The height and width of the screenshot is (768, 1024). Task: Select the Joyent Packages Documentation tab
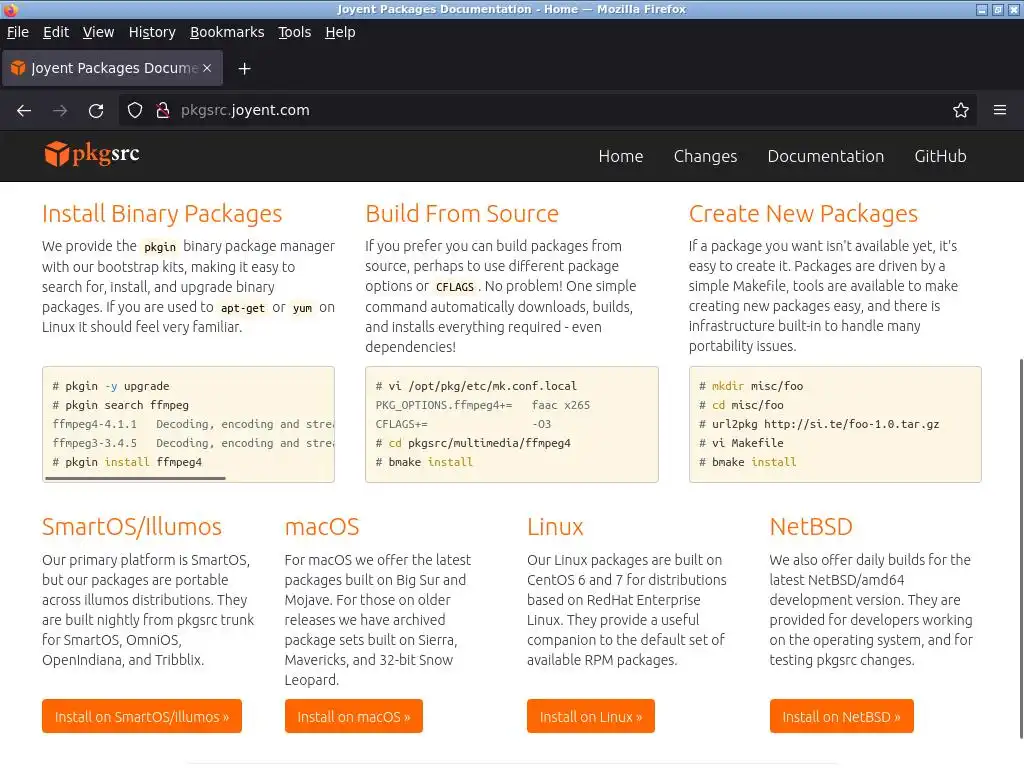point(112,68)
